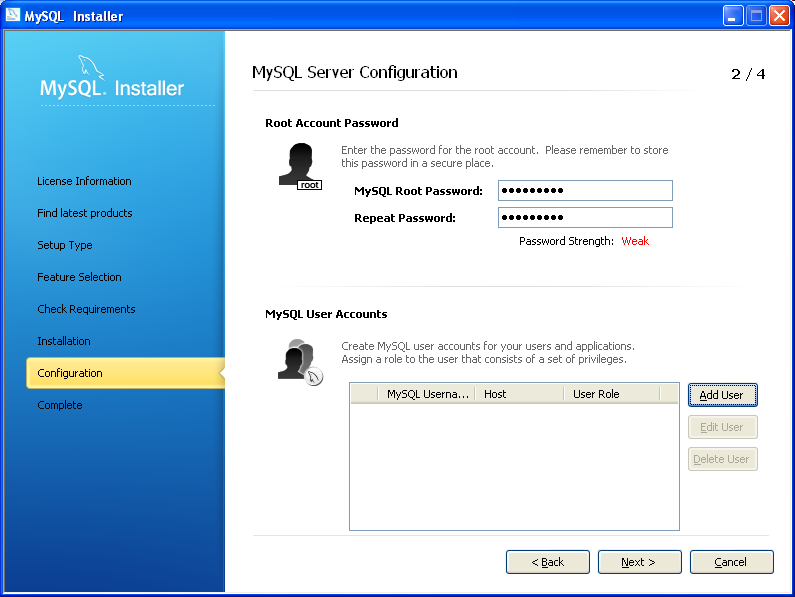Viewport: 795px width, 597px height.
Task: Sort by MySQL Username column header
Action: (x=426, y=394)
